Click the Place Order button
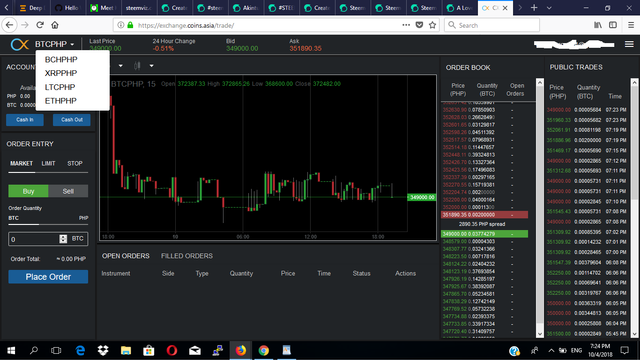This screenshot has height=361, width=640. (x=48, y=277)
